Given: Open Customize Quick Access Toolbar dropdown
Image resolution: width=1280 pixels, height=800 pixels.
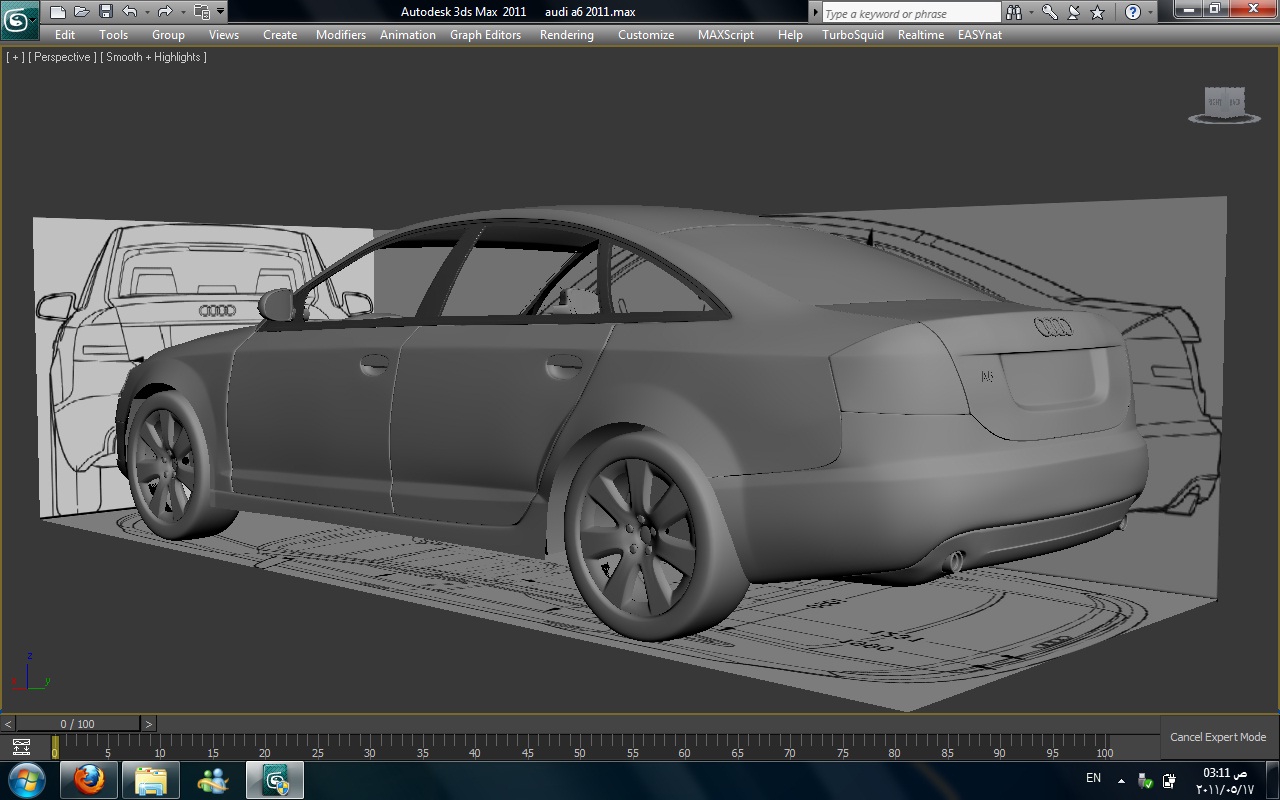Looking at the screenshot, I should (x=220, y=12).
